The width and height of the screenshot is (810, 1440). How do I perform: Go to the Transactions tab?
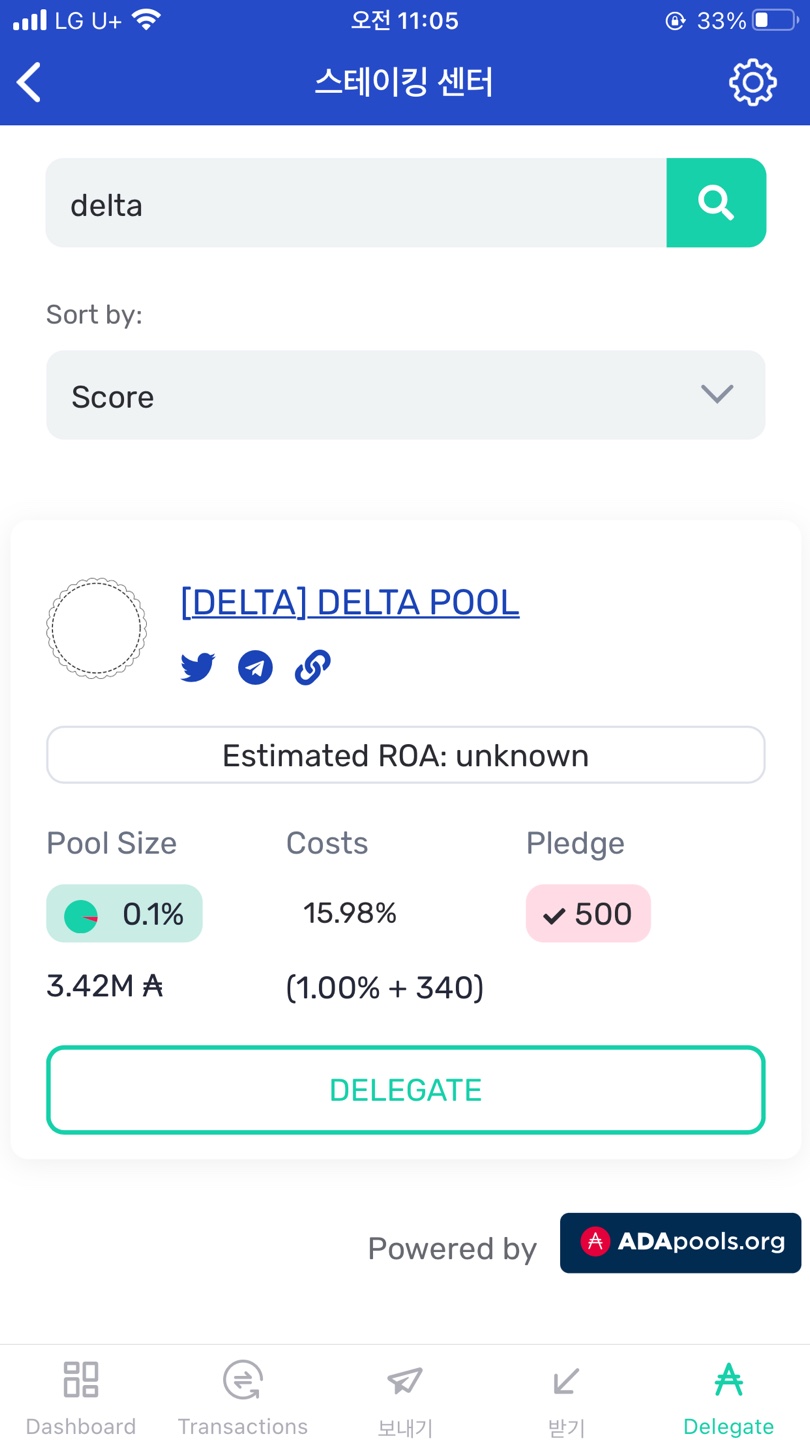[243, 1396]
